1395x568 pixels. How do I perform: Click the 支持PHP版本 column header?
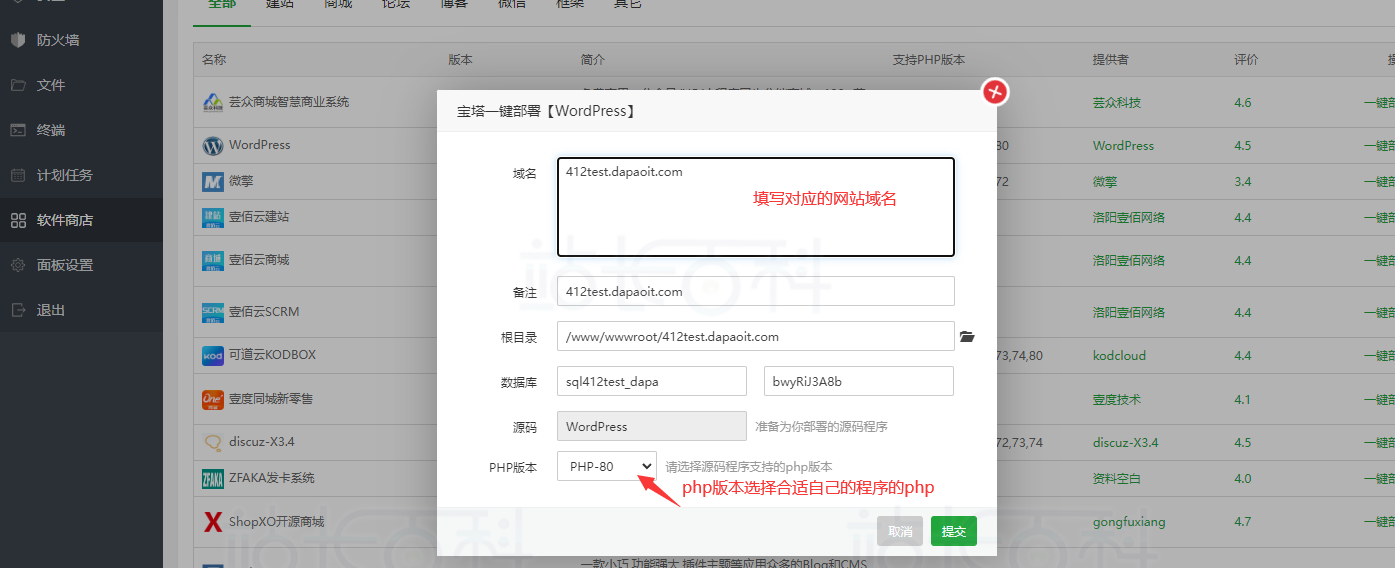(x=929, y=60)
